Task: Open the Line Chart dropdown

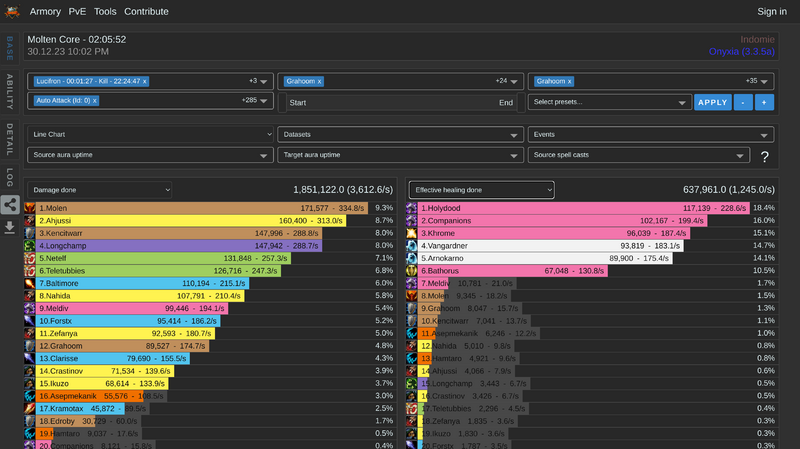Action: (150, 134)
